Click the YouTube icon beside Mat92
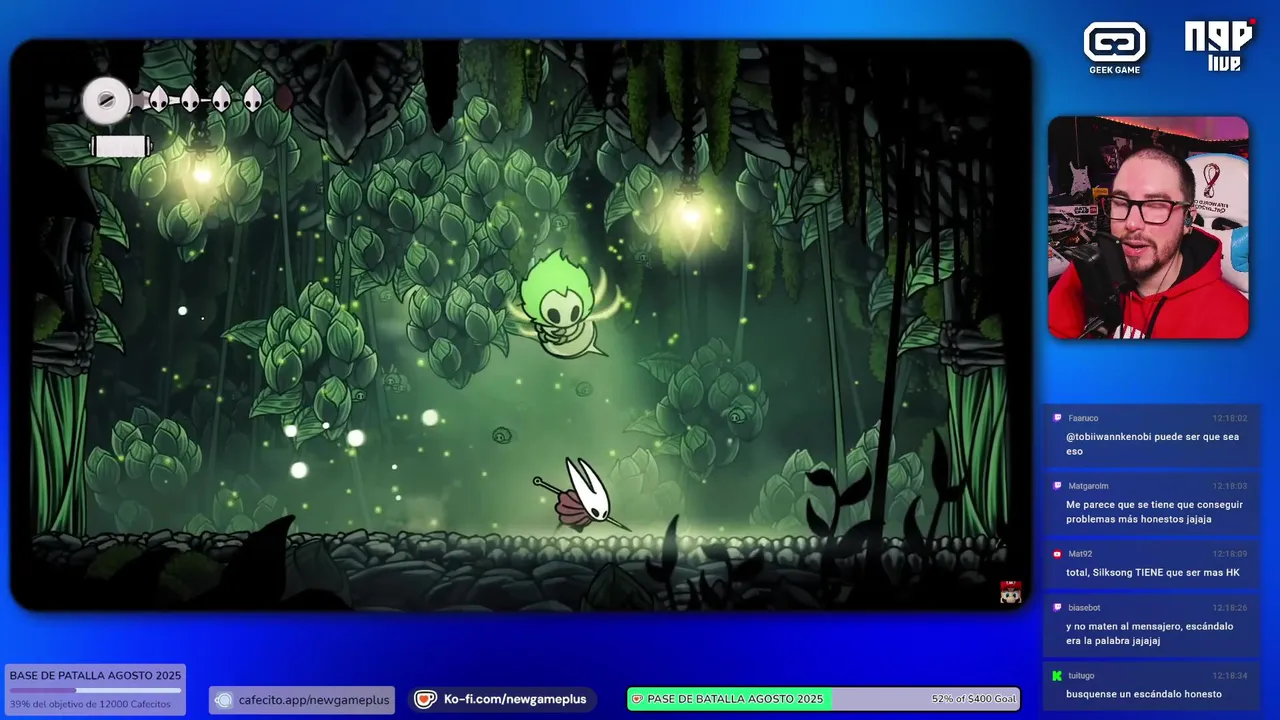 (1057, 554)
